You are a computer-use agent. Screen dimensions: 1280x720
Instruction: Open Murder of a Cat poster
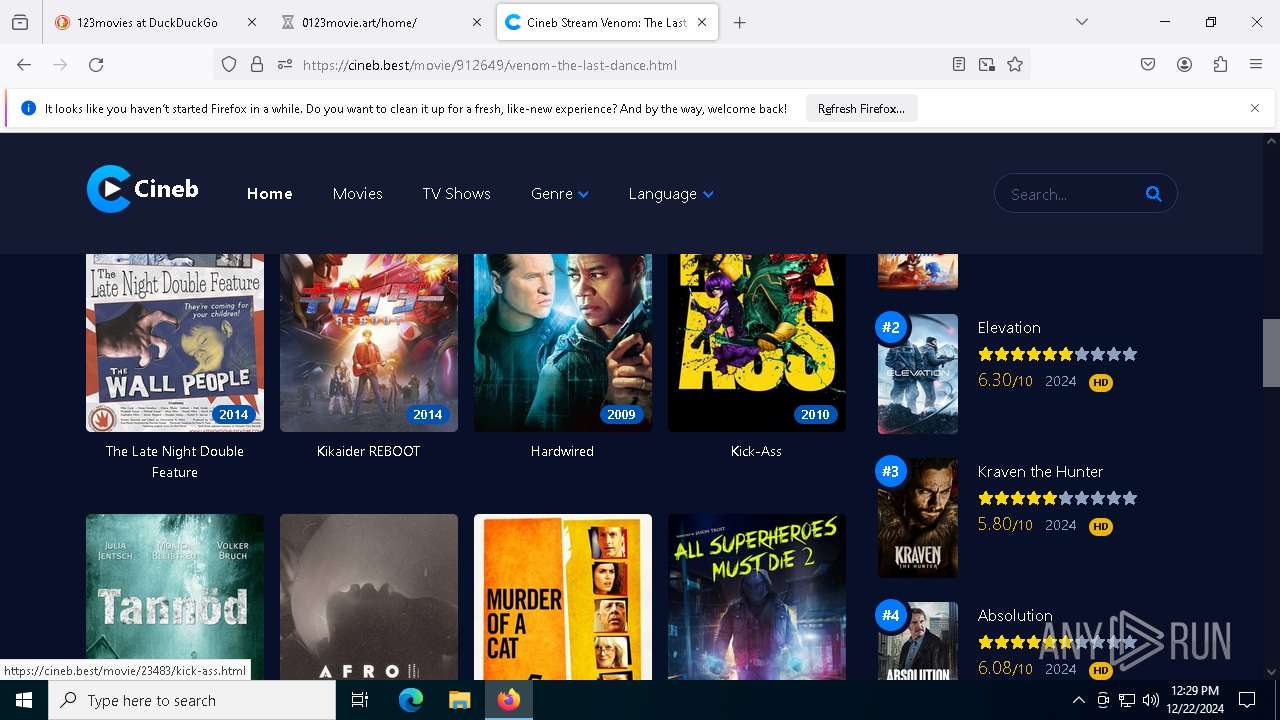[563, 597]
